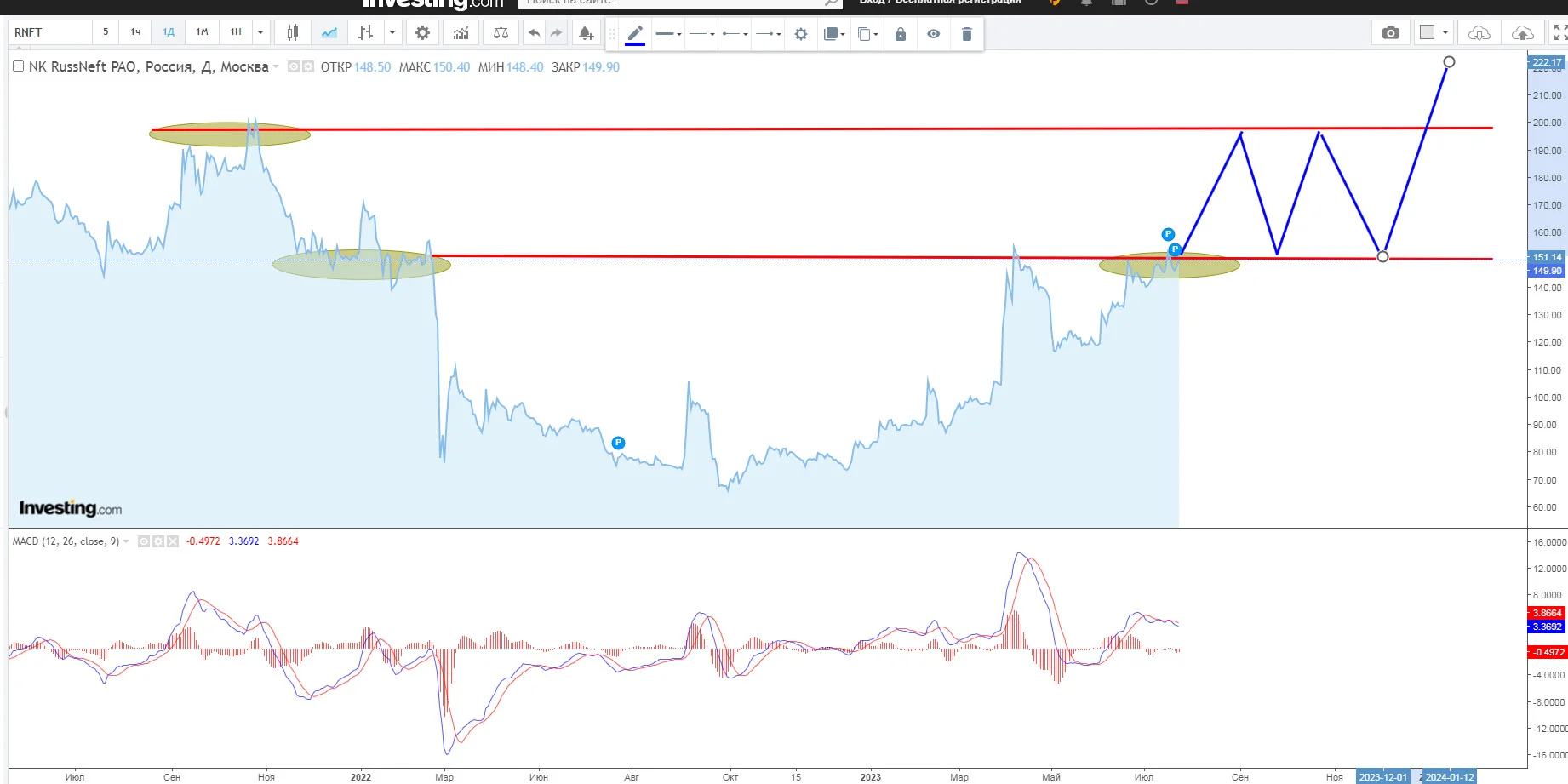The width and height of the screenshot is (1568, 784).
Task: Undo the last chart action
Action: 534,32
